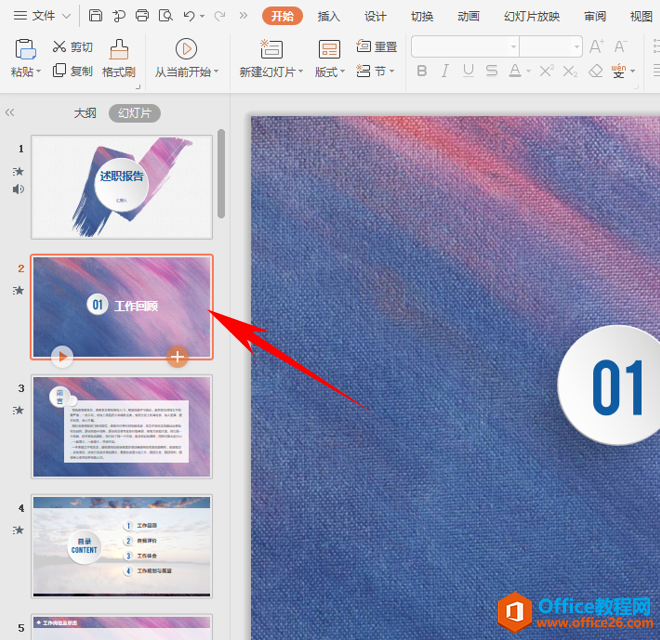
Task: Click the print icon in top toolbar
Action: click(142, 16)
